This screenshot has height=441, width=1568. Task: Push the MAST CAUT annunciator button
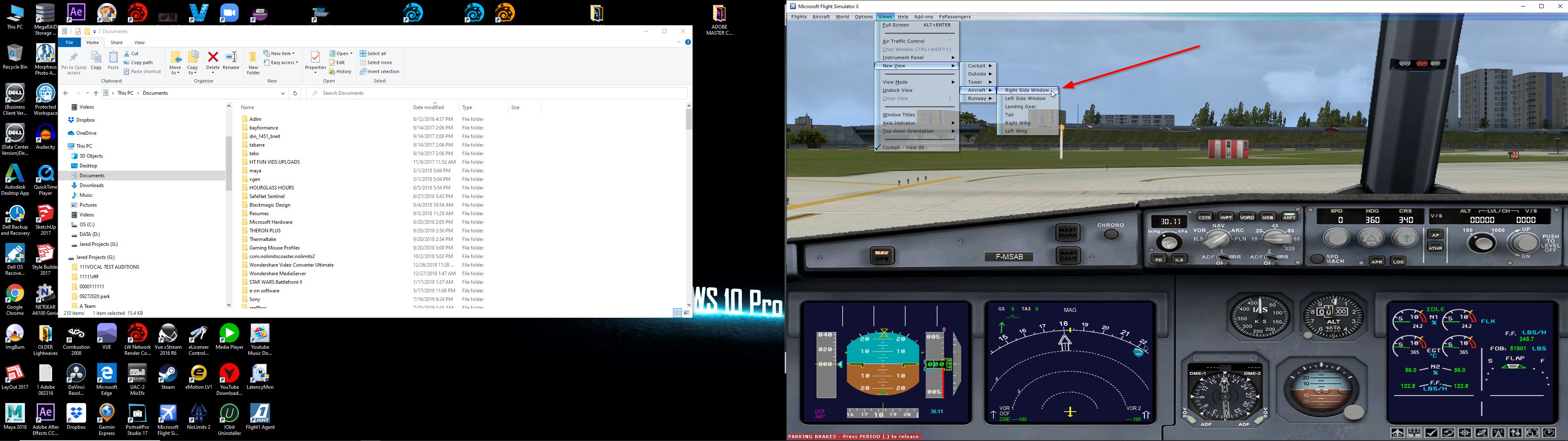coord(1068,256)
